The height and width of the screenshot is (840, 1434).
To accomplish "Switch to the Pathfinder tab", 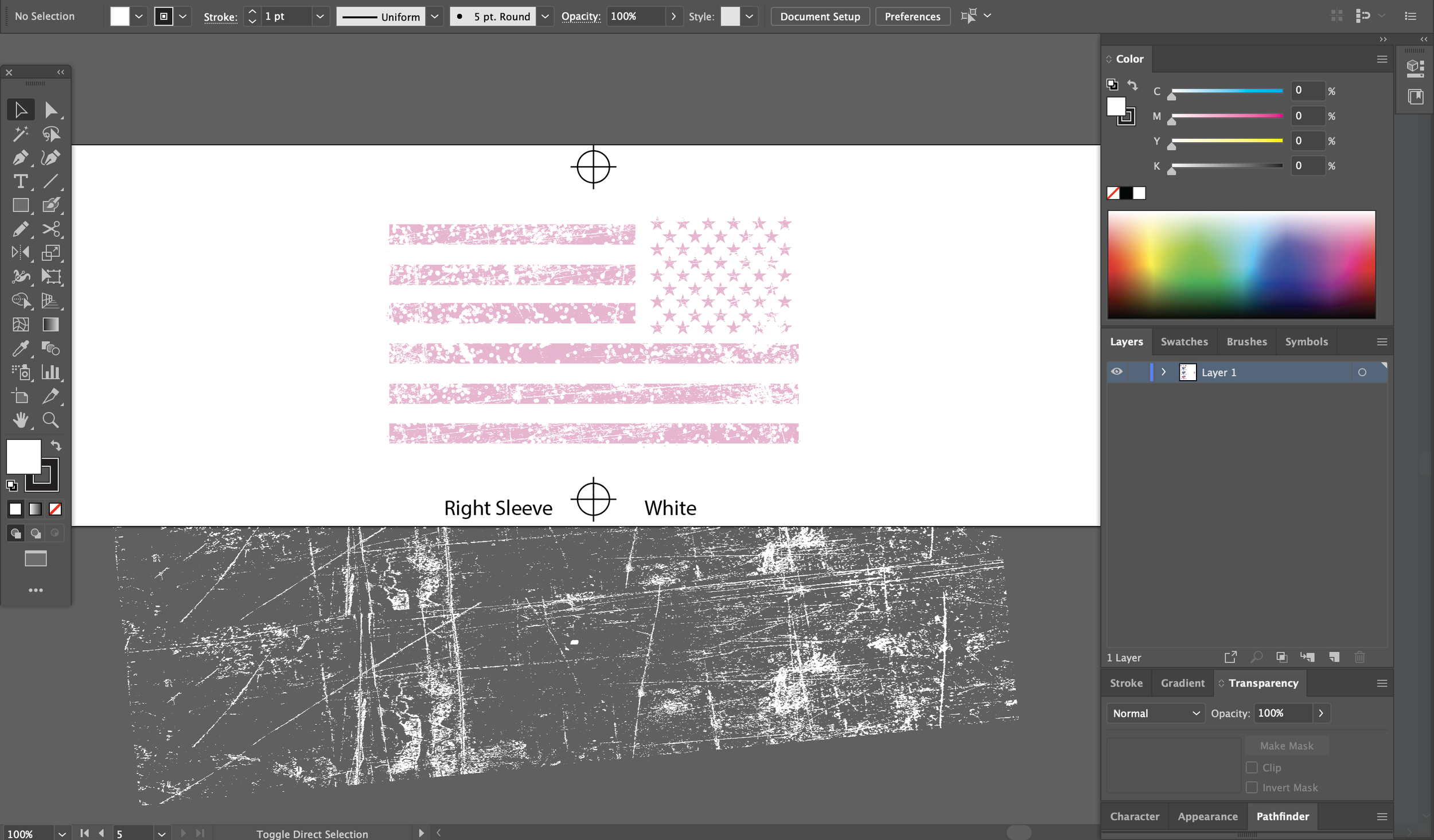I will (x=1283, y=816).
